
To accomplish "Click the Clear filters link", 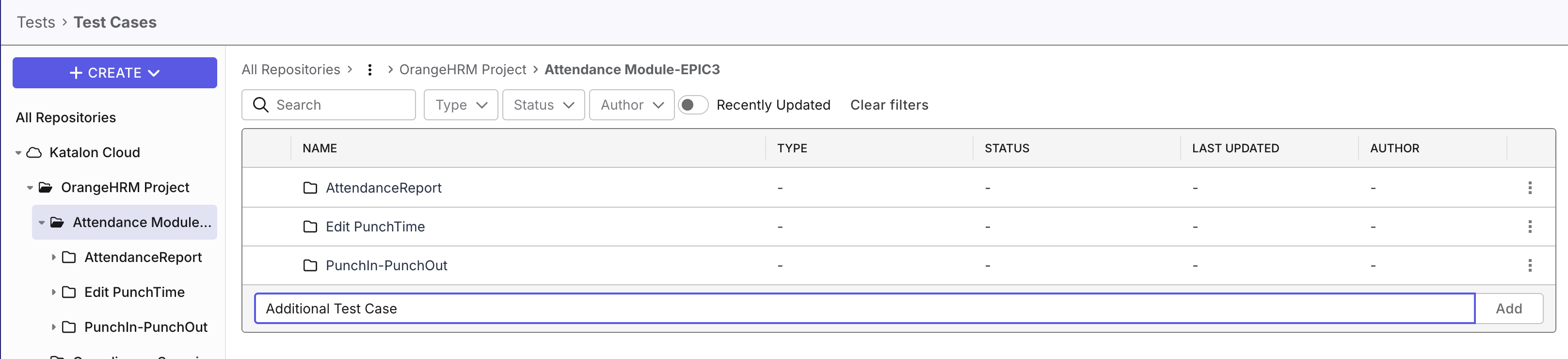I will point(889,105).
